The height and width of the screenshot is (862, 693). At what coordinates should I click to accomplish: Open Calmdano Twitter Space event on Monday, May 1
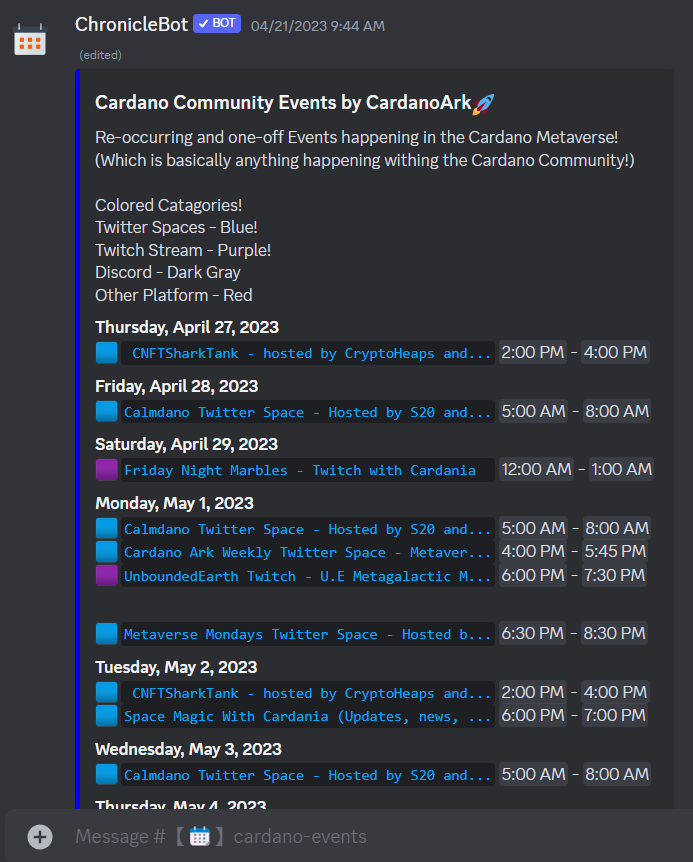click(308, 529)
